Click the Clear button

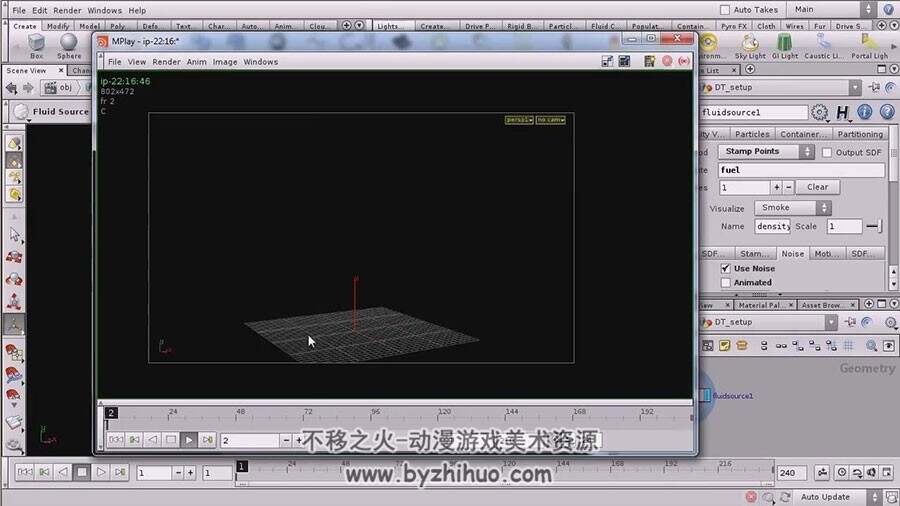click(x=817, y=187)
